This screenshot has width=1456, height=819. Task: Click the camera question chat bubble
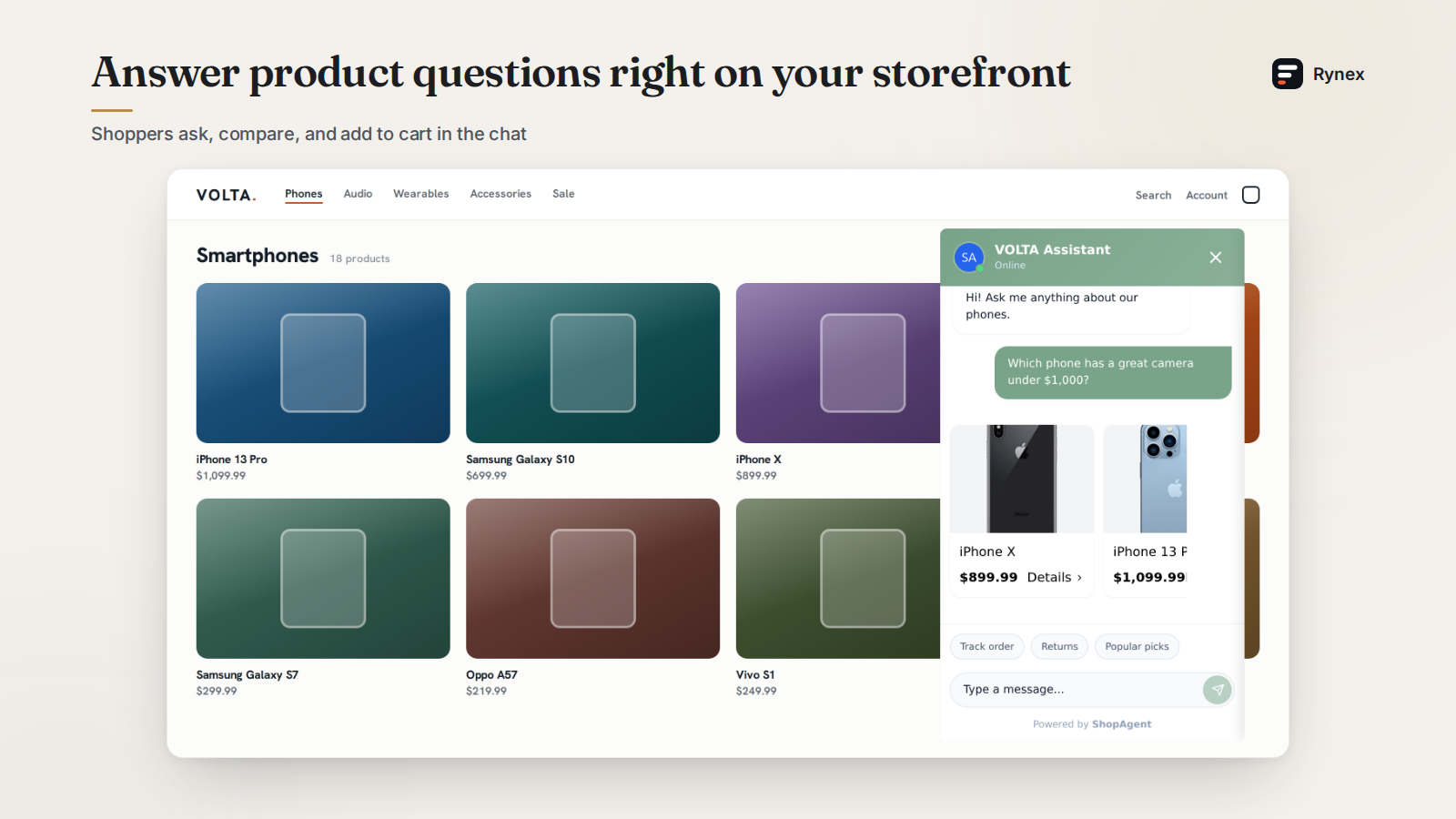point(1113,372)
